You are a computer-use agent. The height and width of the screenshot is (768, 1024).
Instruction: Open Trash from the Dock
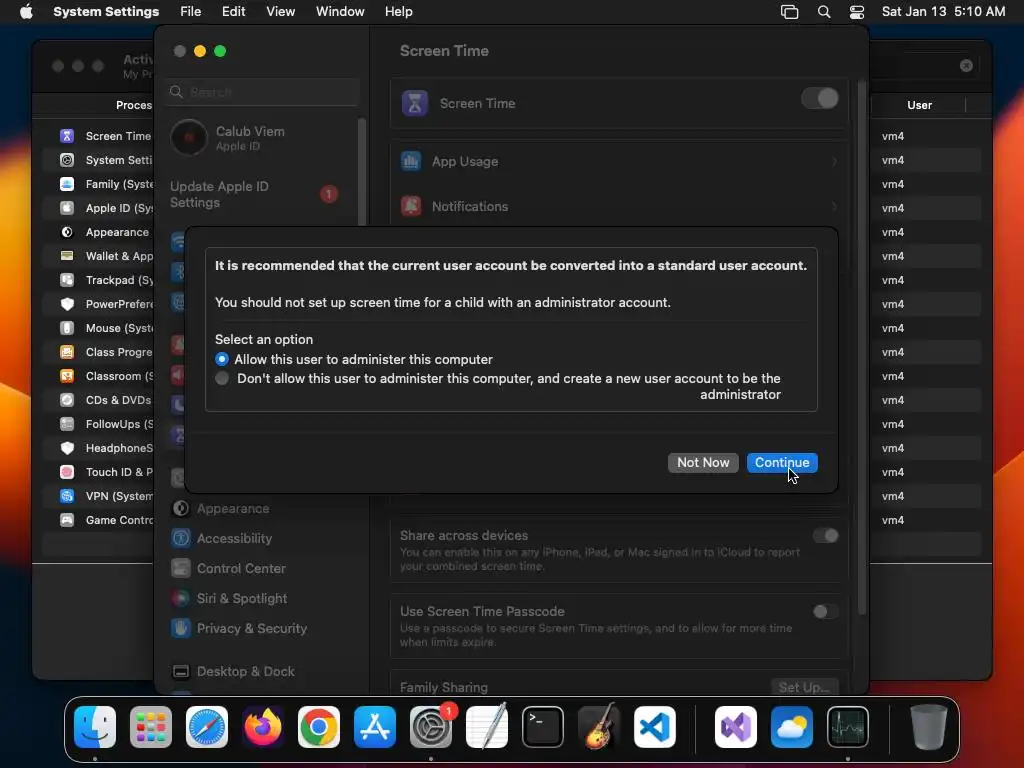tap(929, 727)
